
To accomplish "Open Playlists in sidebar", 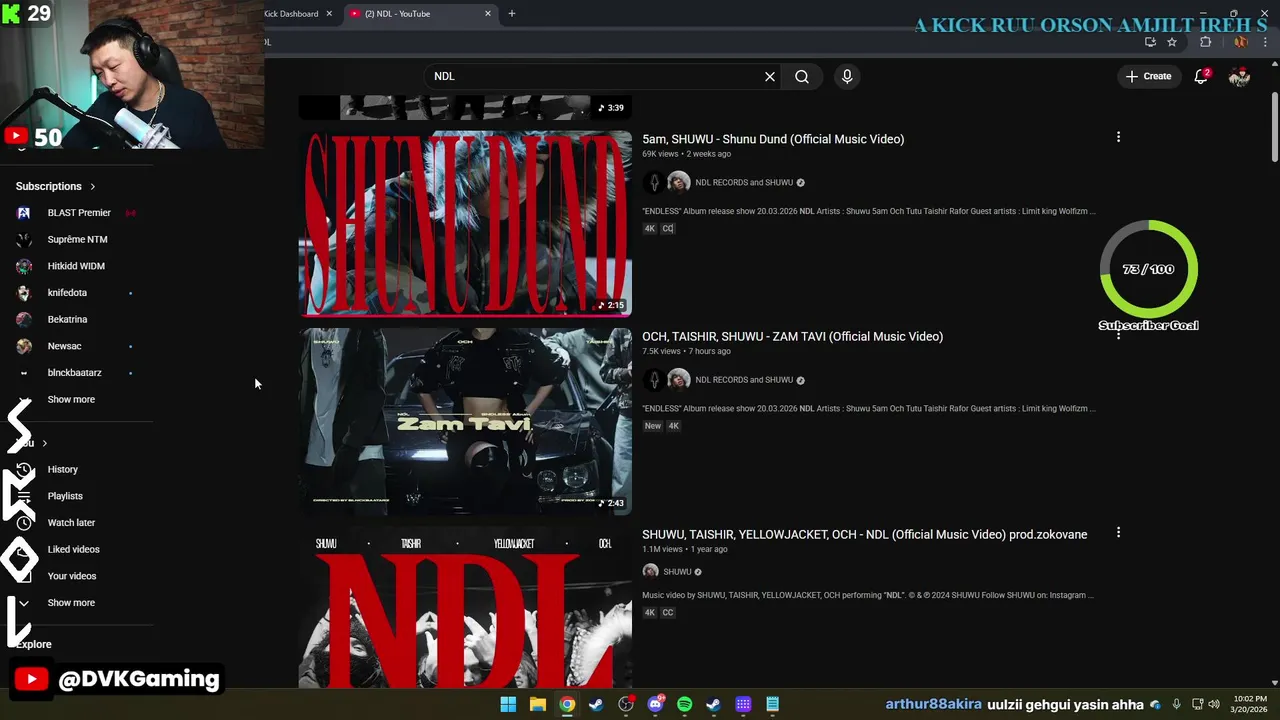I will [x=65, y=496].
